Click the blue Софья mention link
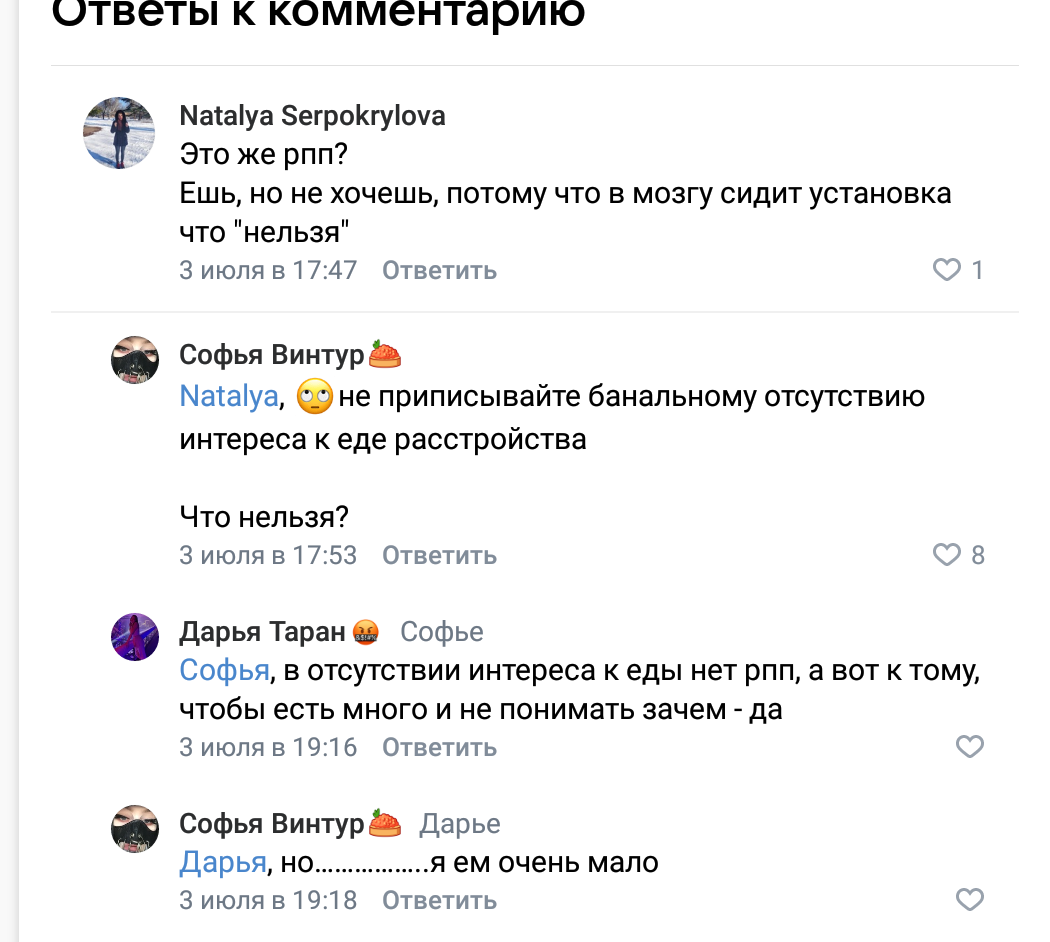Viewport: 1050px width, 942px height. tap(224, 670)
